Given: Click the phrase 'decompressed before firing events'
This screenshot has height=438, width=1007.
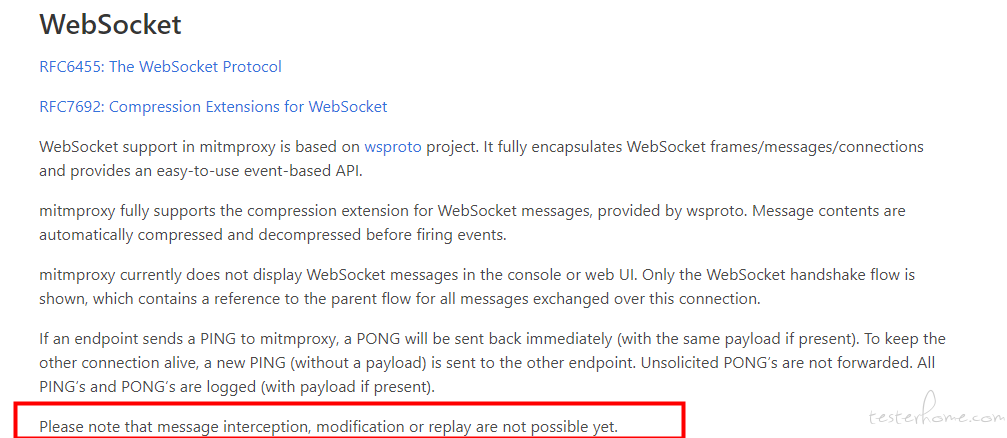Looking at the screenshot, I should [382, 235].
